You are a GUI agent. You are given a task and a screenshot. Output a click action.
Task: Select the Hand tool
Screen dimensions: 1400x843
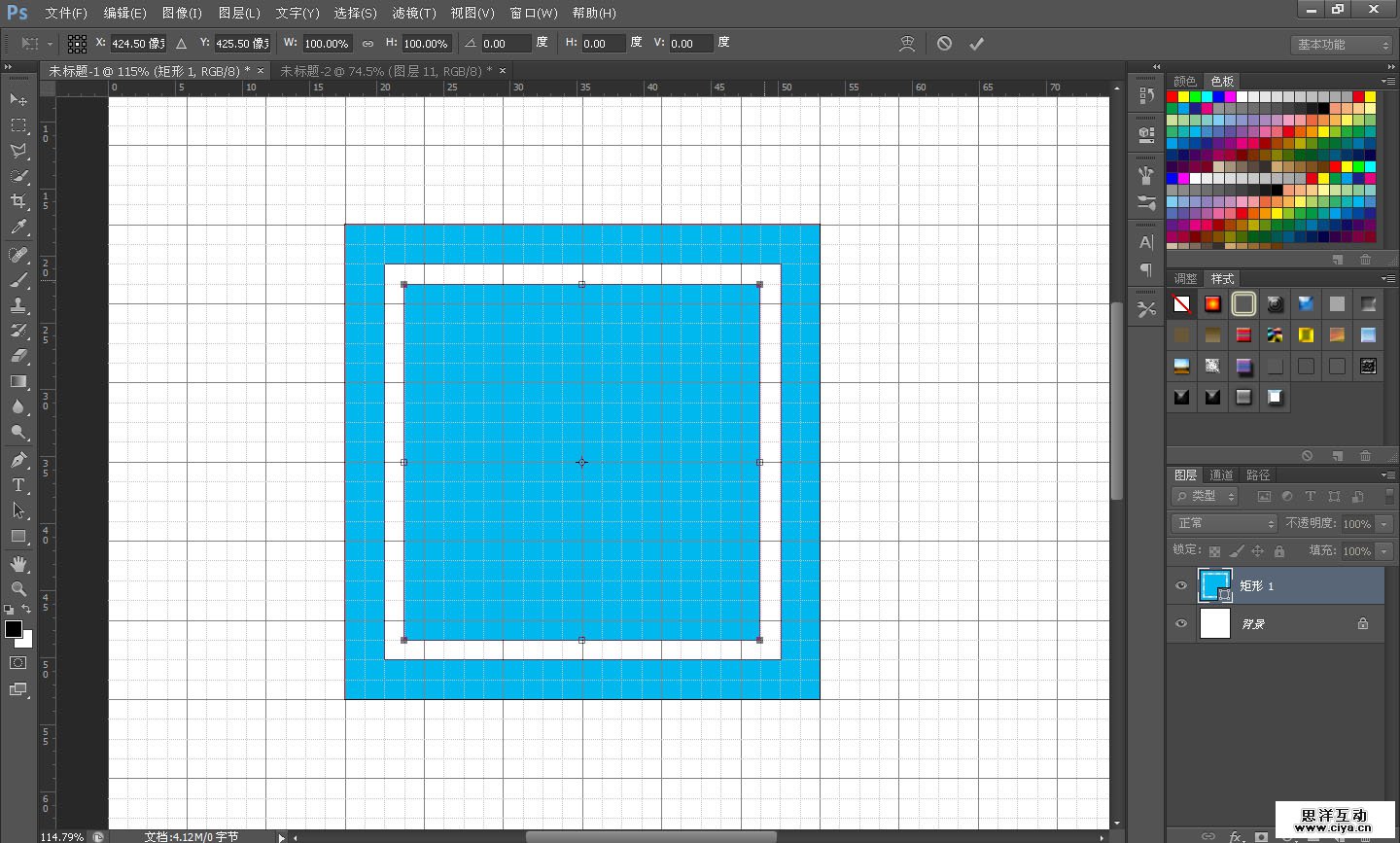point(18,564)
